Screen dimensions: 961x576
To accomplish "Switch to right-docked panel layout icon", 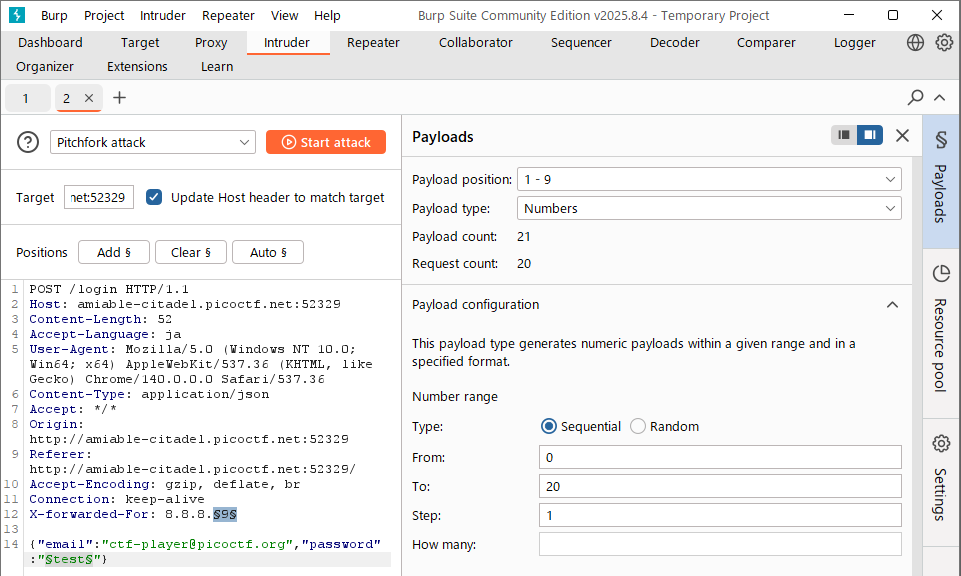I will tap(870, 135).
